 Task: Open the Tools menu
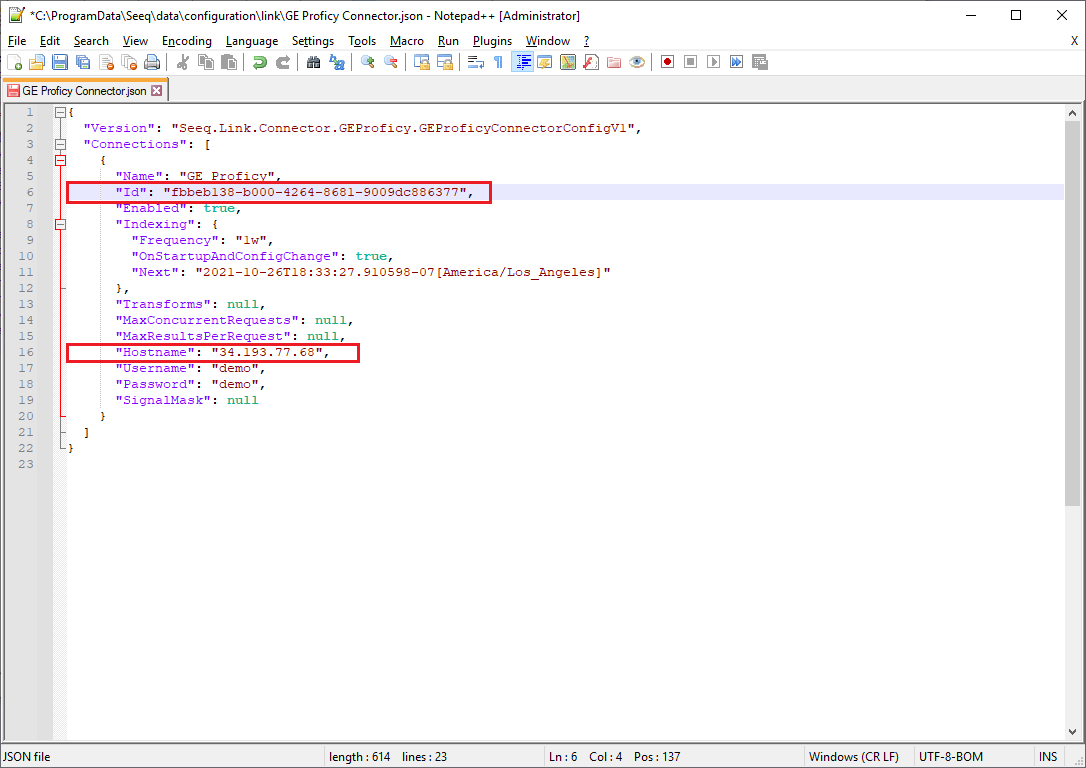[x=362, y=41]
